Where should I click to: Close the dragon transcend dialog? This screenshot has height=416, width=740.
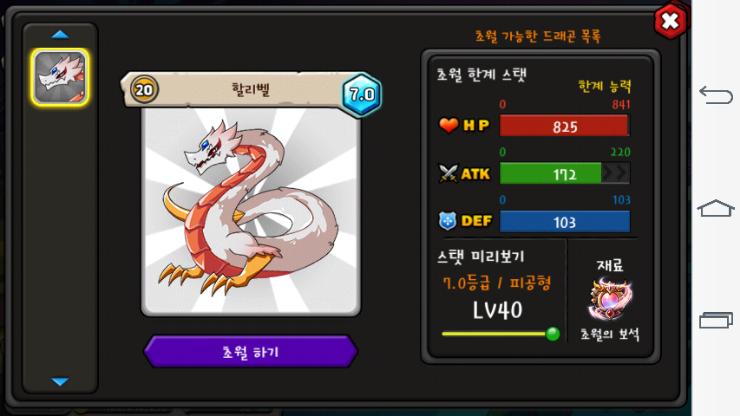[x=670, y=21]
